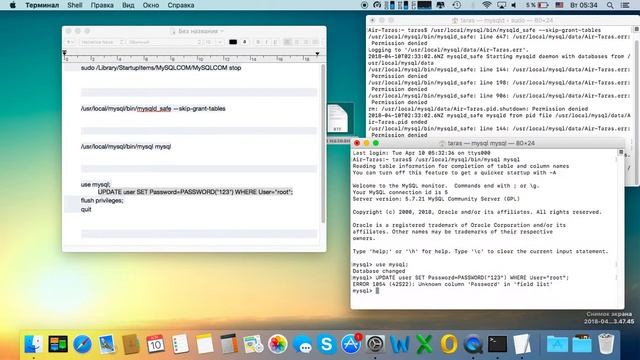Open Mission Control from the Dock
Image resolution: width=640 pixels, height=360 pixels.
coord(58,344)
